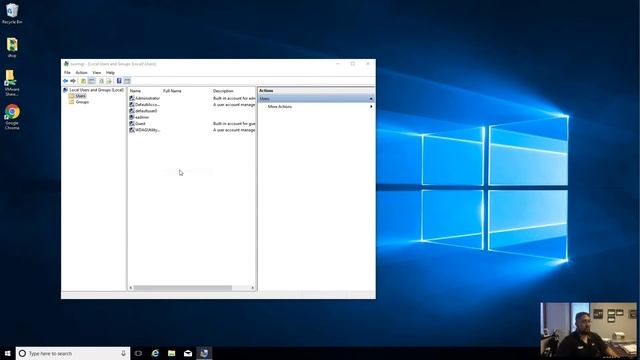Open File Explorer from the taskbar
The height and width of the screenshot is (360, 640).
(x=171, y=353)
